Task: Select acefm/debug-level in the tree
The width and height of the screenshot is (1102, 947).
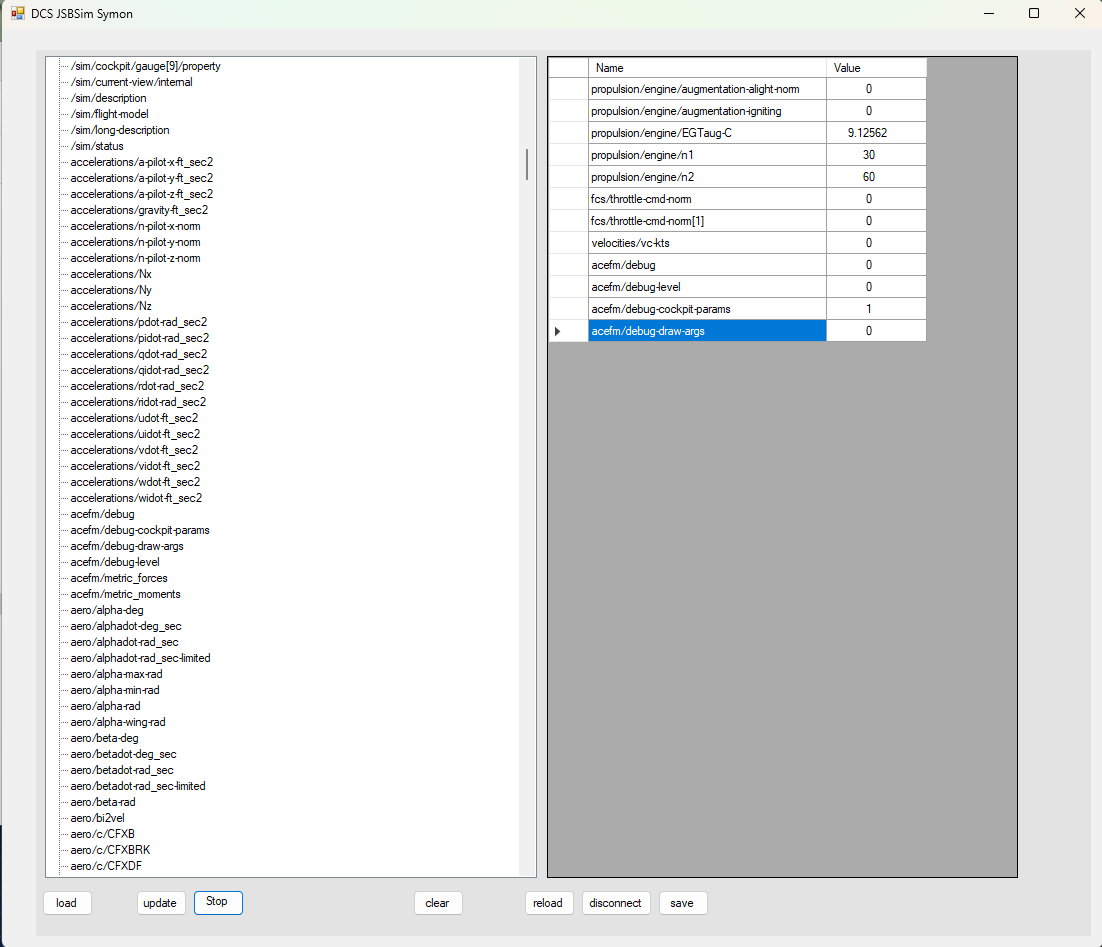Action: (x=115, y=562)
